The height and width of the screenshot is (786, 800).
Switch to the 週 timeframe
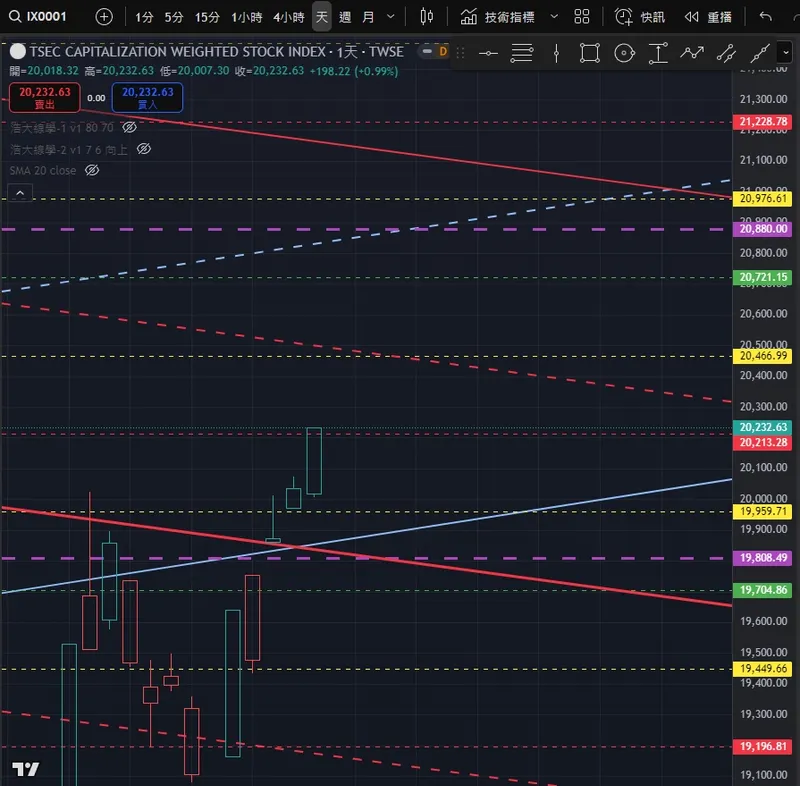[345, 17]
